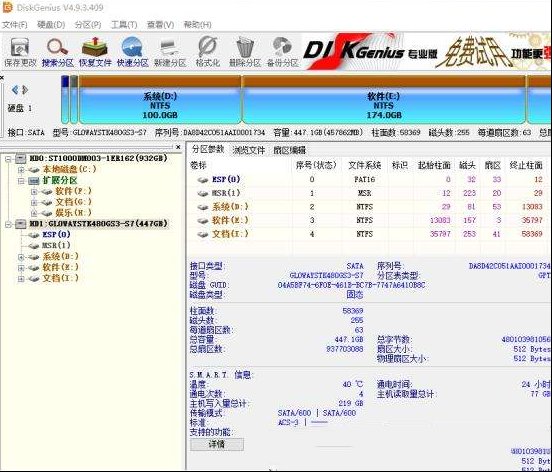552x472 pixels.
Task: Click the 文件系统 column header
Action: (365, 165)
